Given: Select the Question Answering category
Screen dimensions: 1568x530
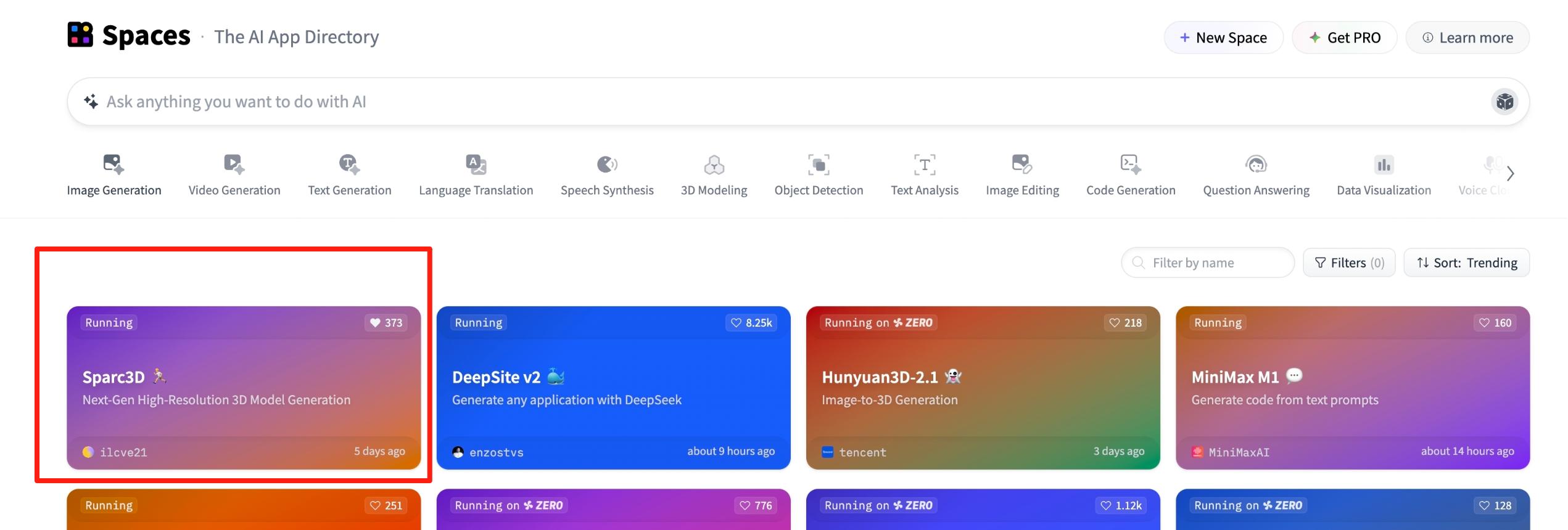Looking at the screenshot, I should pyautogui.click(x=1256, y=176).
